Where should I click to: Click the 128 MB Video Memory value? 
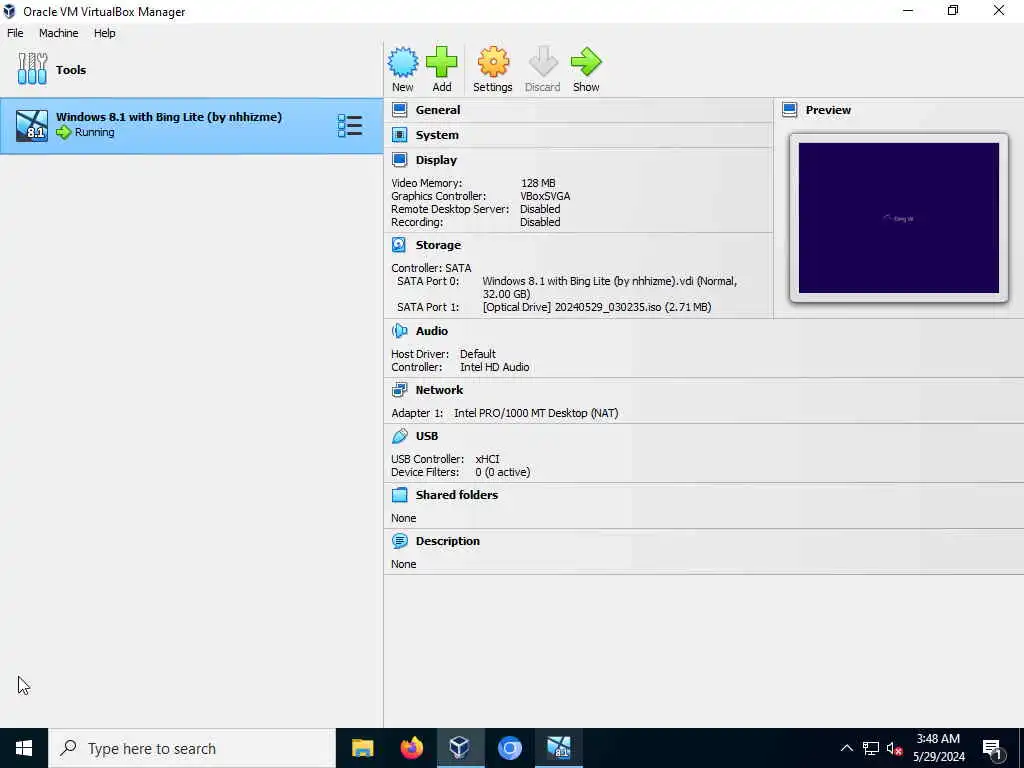click(x=538, y=183)
